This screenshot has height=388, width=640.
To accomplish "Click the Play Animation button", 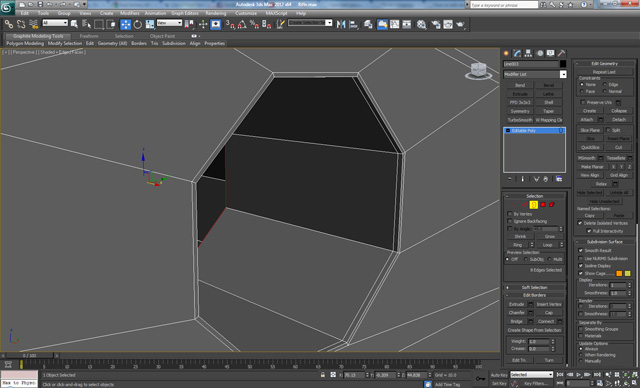I will click(578, 375).
